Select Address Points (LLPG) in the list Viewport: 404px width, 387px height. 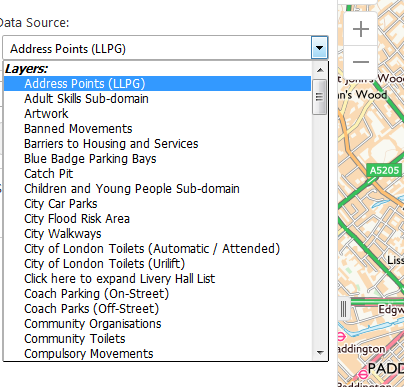157,83
